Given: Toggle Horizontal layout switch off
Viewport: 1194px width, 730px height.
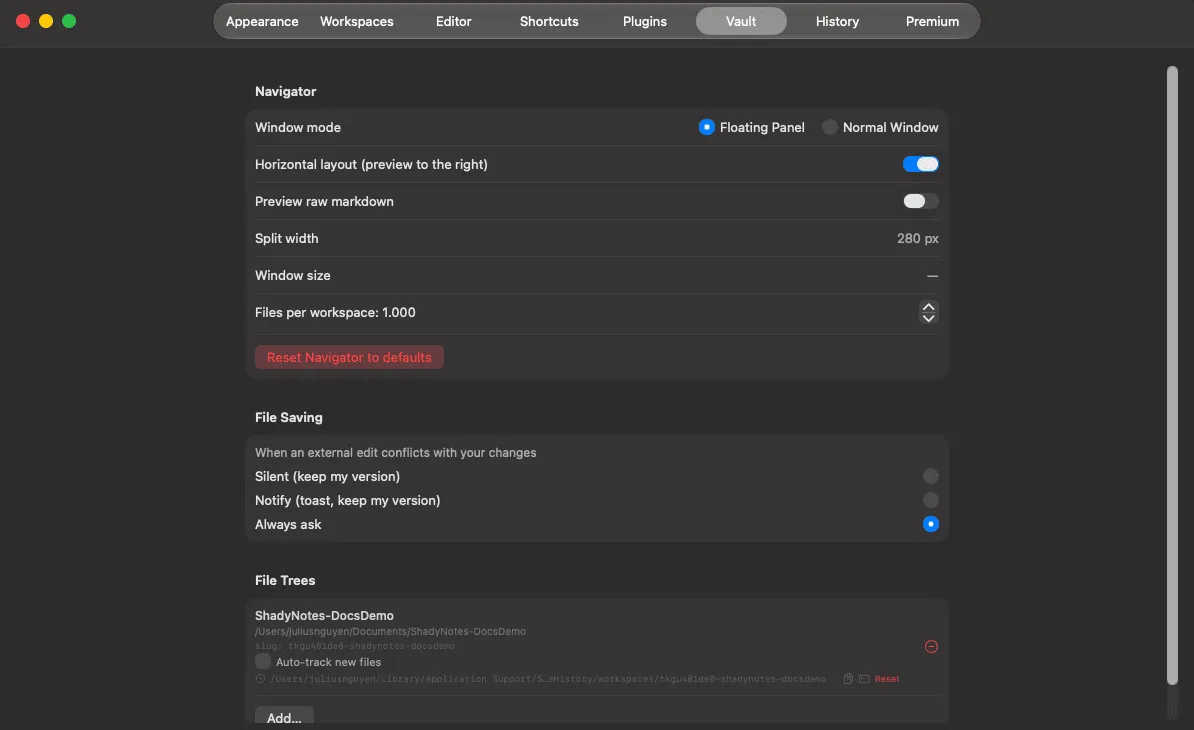Looking at the screenshot, I should tap(921, 164).
